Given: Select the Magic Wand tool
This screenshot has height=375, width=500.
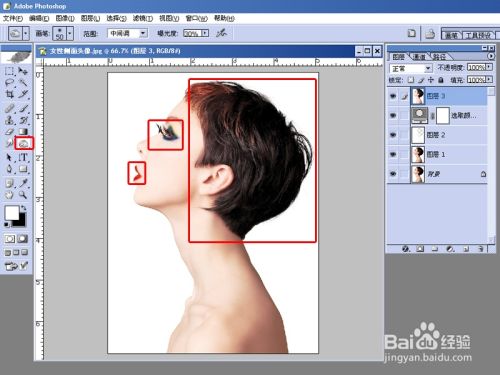Looking at the screenshot, I should pyautogui.click(x=23, y=83).
